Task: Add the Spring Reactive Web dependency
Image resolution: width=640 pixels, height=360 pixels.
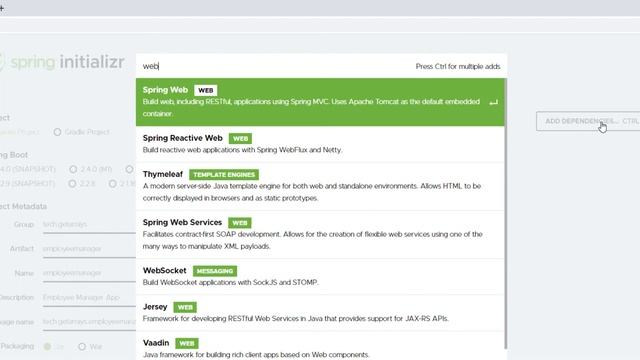Action: click(x=320, y=144)
